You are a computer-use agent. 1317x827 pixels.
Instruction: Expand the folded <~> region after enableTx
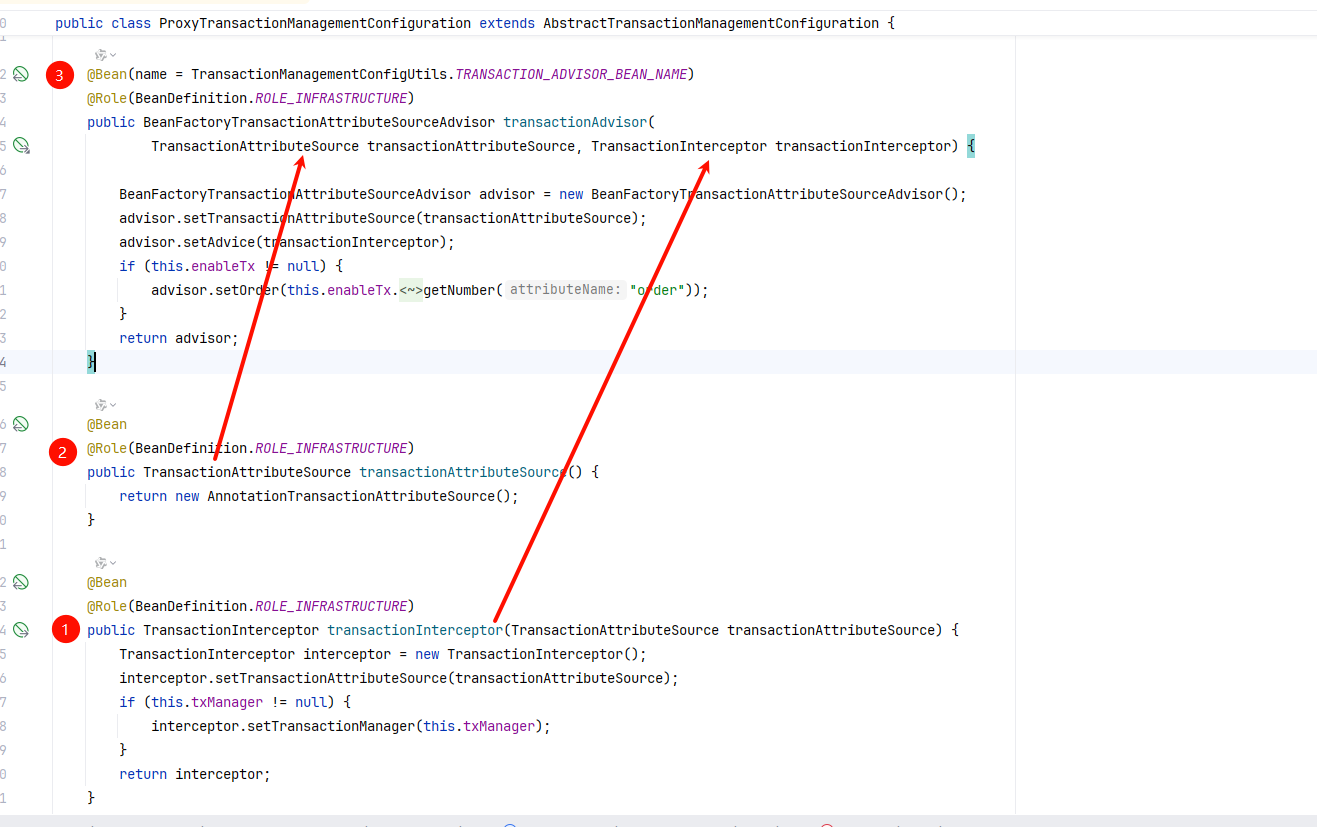point(411,290)
